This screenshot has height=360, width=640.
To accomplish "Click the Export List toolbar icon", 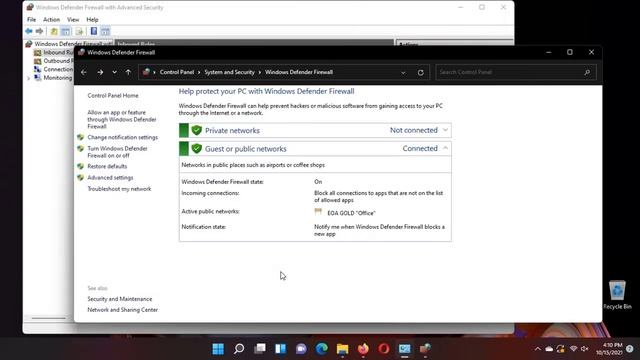I will click(79, 31).
